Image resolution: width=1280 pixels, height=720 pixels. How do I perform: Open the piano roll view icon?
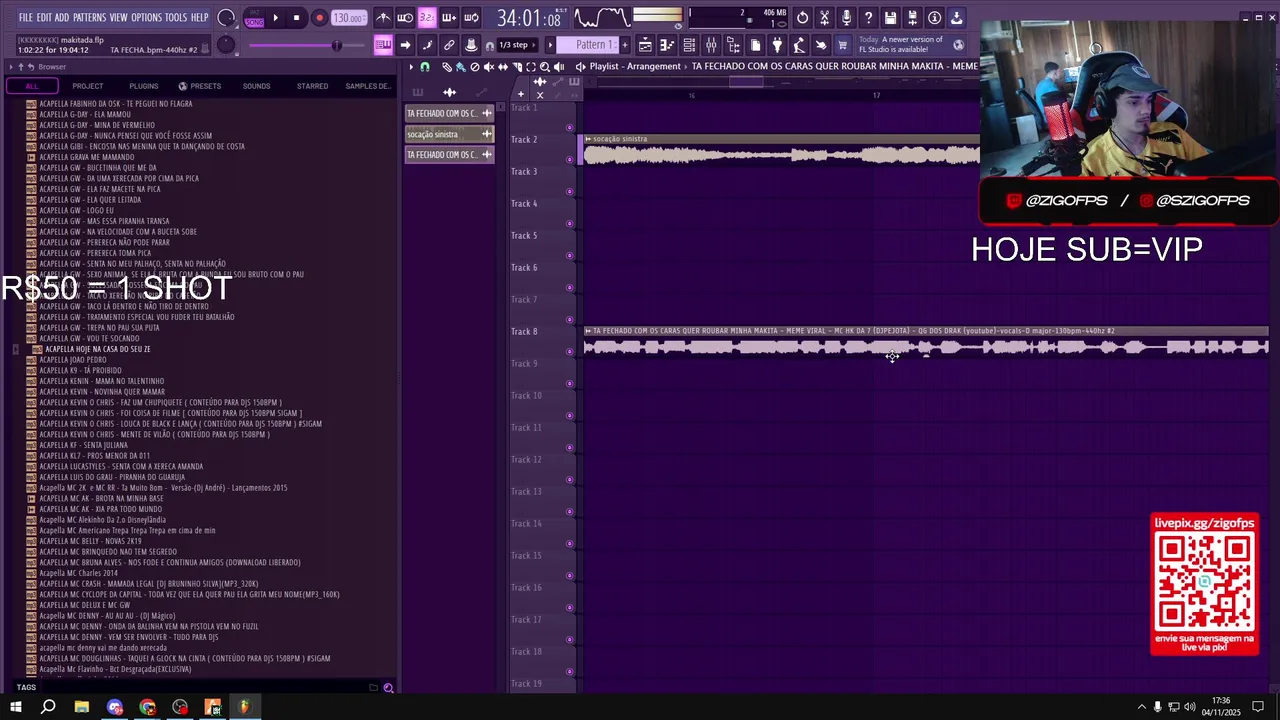coord(667,45)
